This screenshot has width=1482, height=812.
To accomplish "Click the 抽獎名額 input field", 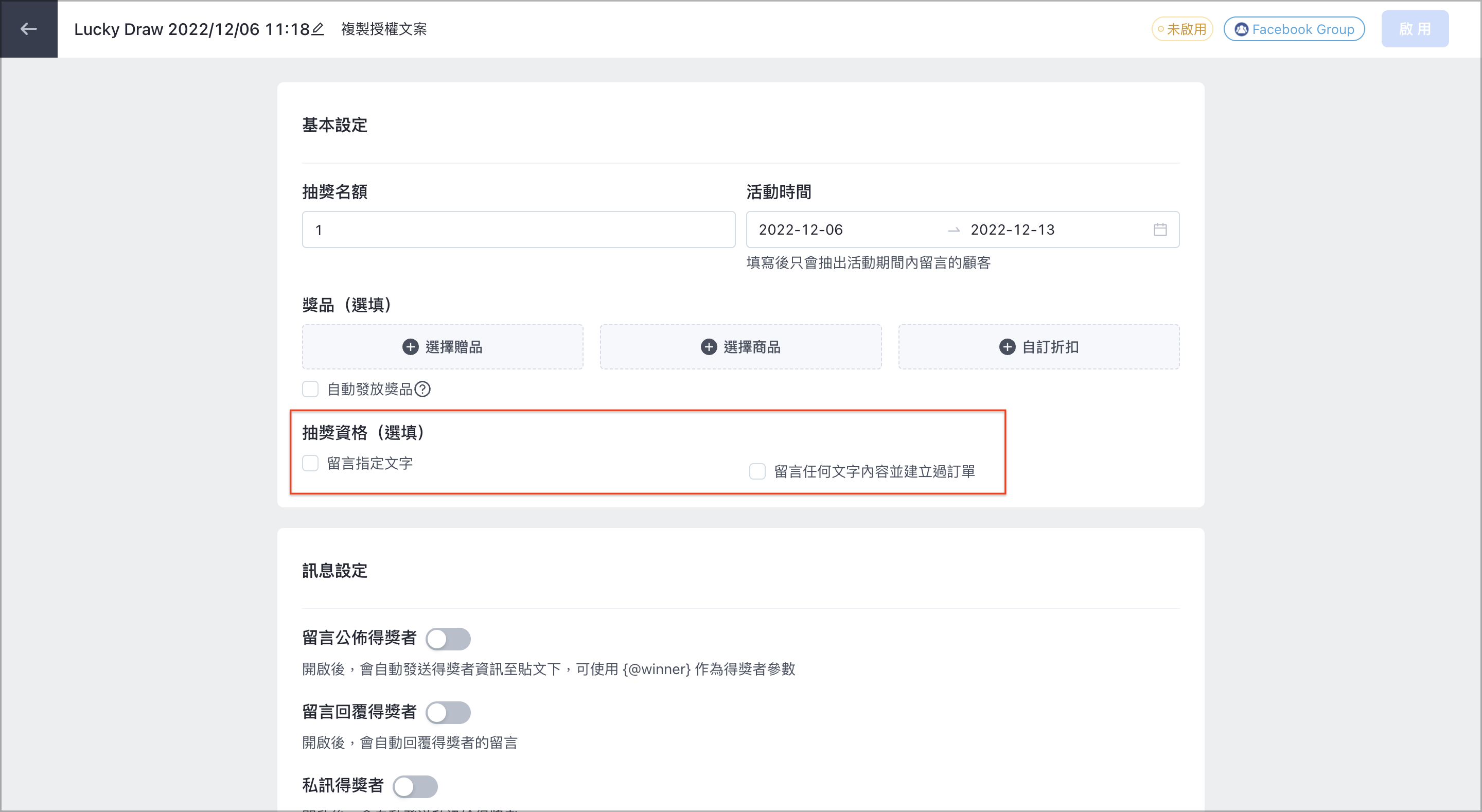I will 518,230.
